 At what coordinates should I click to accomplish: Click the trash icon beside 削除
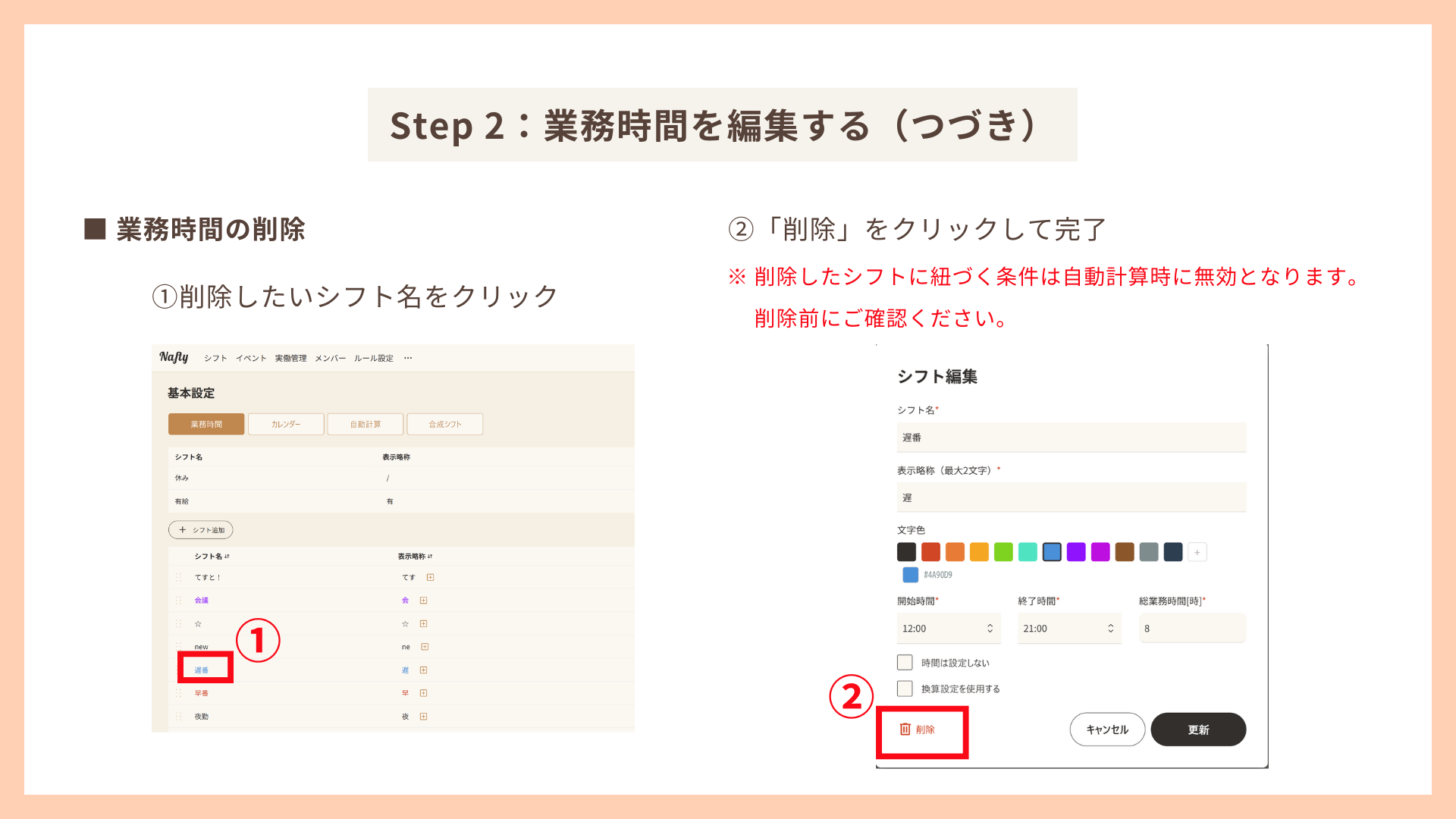coord(905,729)
